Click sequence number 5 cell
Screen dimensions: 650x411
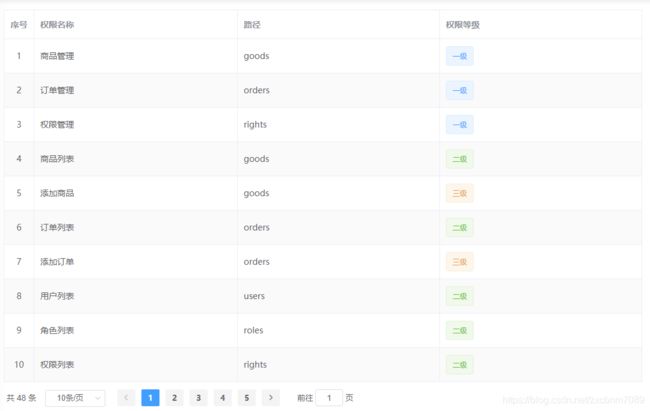coord(19,193)
